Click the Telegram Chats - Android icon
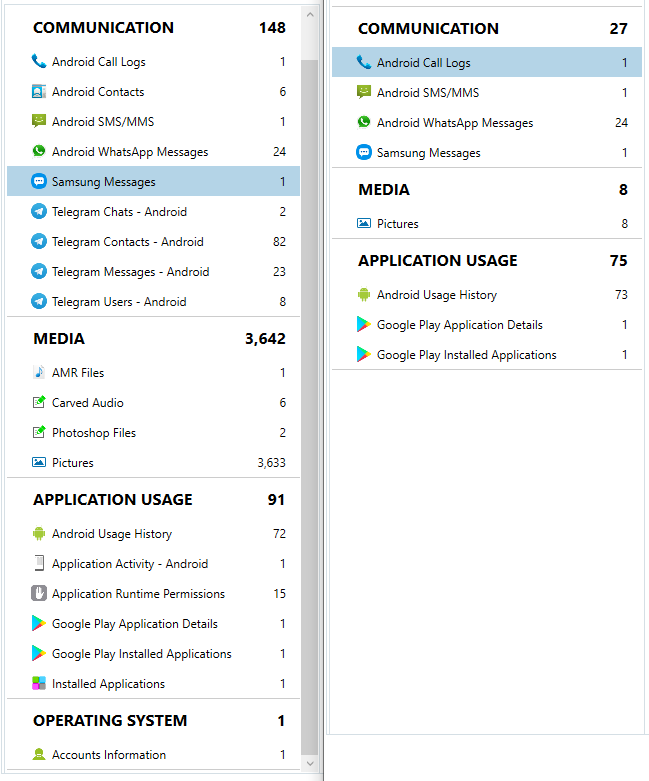This screenshot has width=649, height=781. tap(39, 211)
